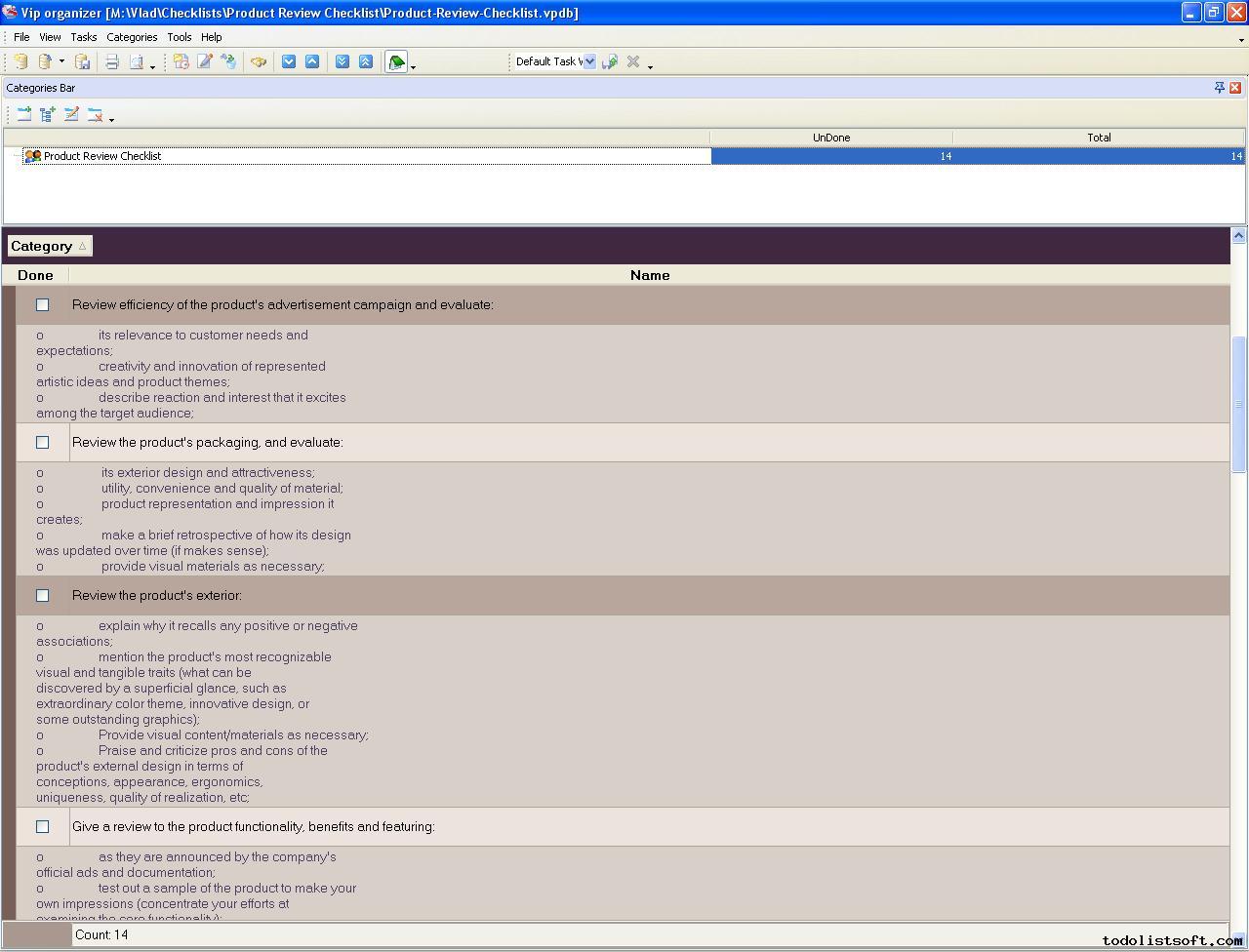
Task: Click the Edit category icon
Action: tap(71, 115)
